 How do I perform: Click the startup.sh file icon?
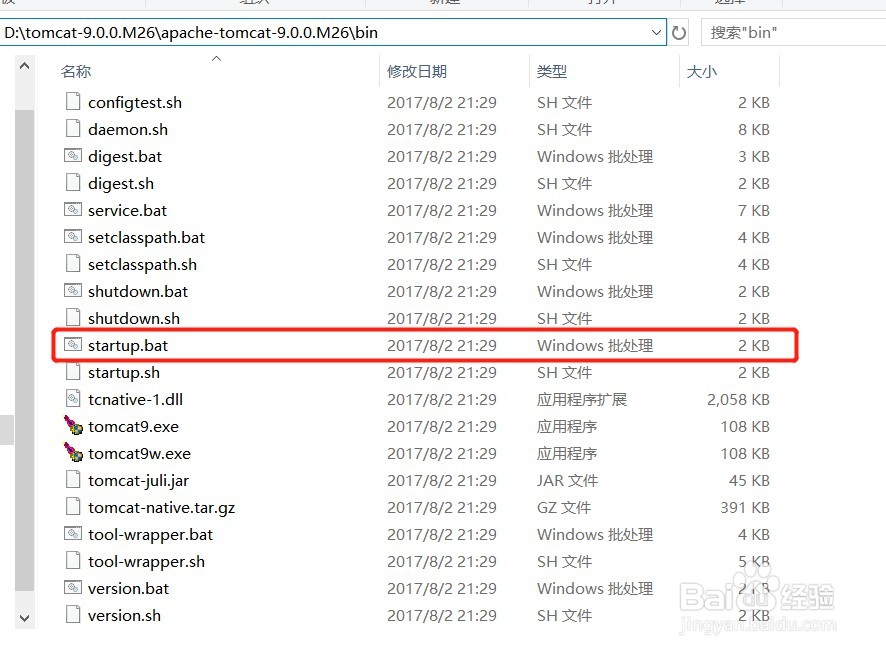[73, 372]
